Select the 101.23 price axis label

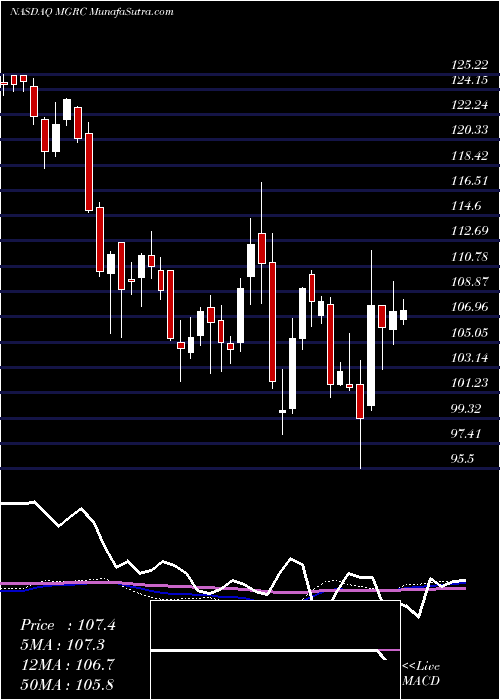point(469,383)
